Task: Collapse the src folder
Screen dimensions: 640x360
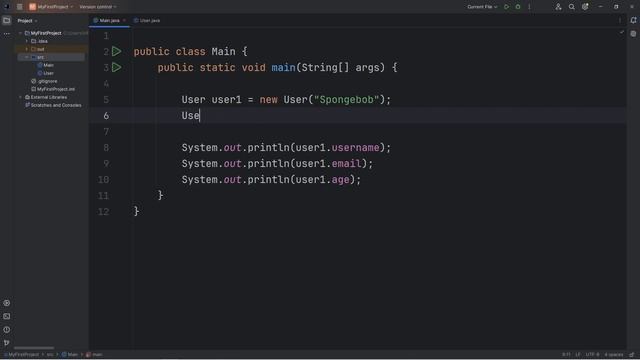Action: tap(27, 57)
